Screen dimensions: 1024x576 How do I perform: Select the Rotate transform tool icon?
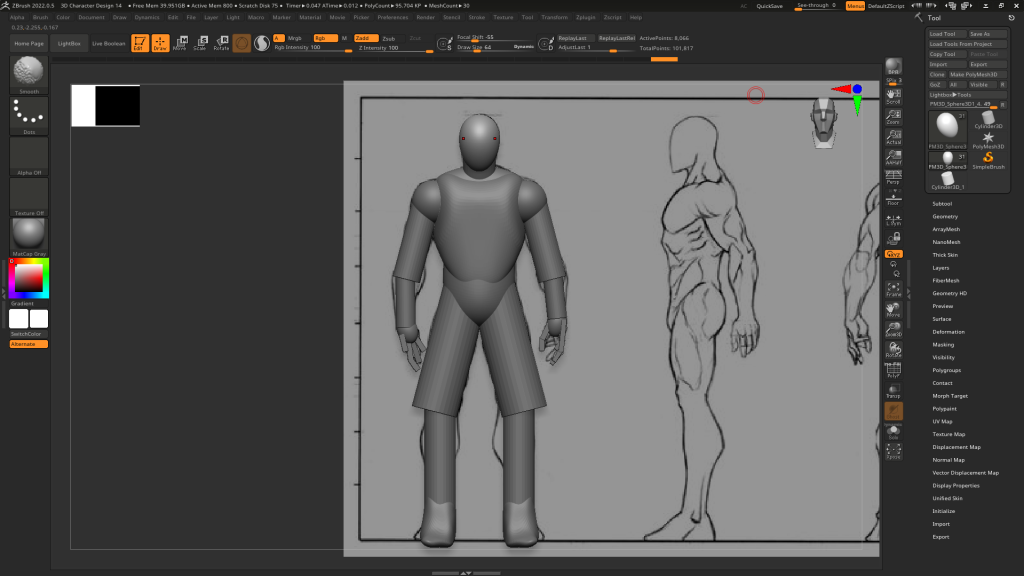[x=221, y=43]
